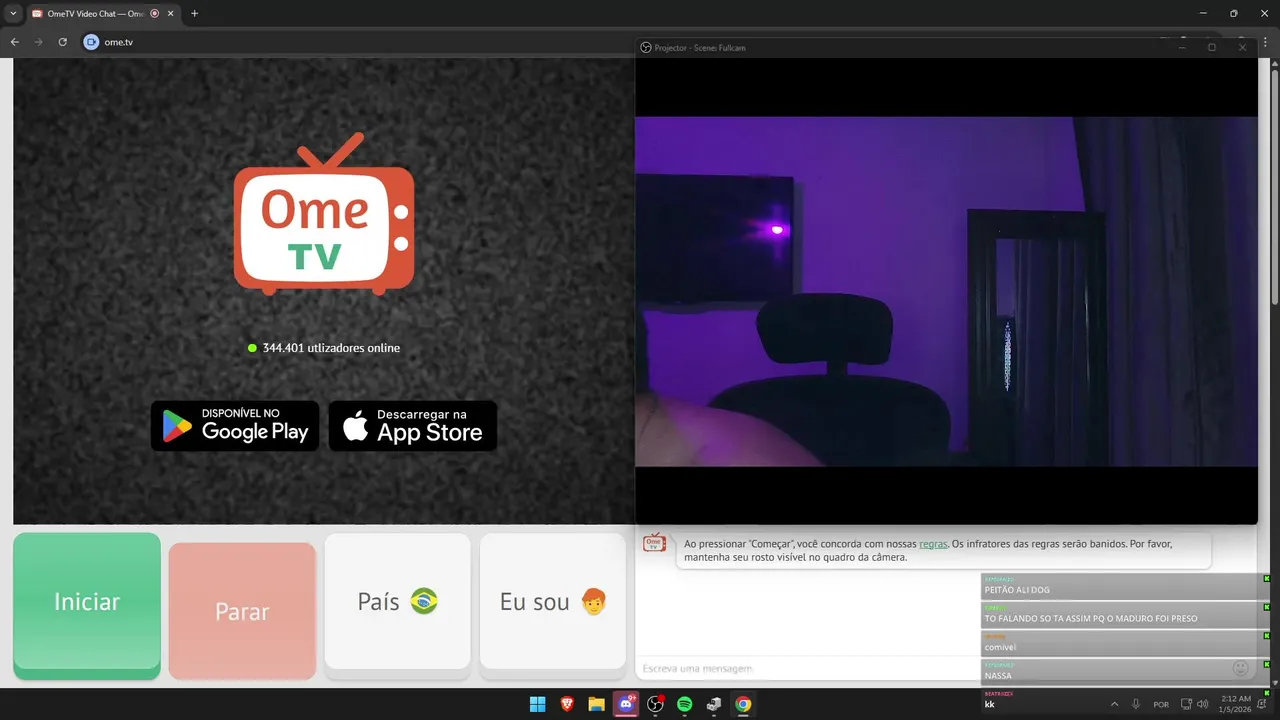
Task: Close the Projector Scene window
Action: [x=1243, y=47]
